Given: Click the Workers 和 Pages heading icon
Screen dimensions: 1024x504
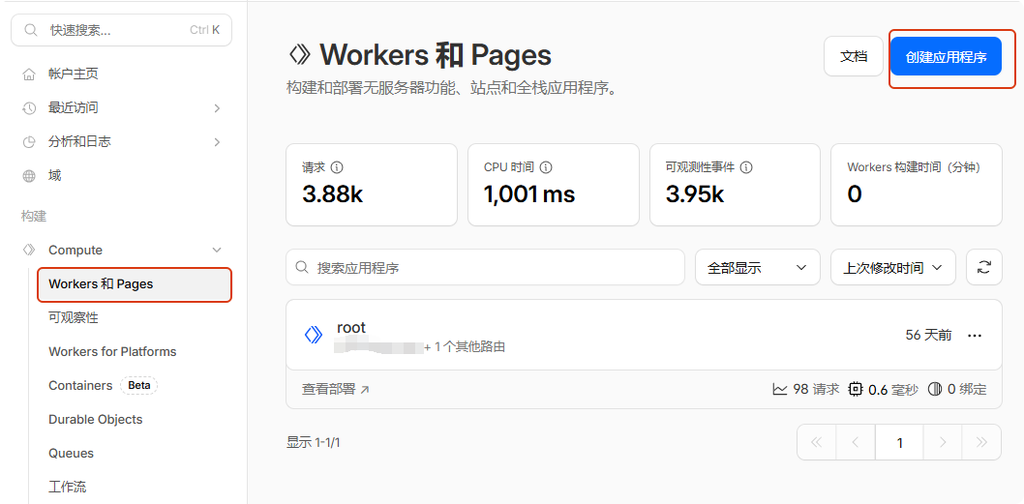Looking at the screenshot, I should pos(299,55).
